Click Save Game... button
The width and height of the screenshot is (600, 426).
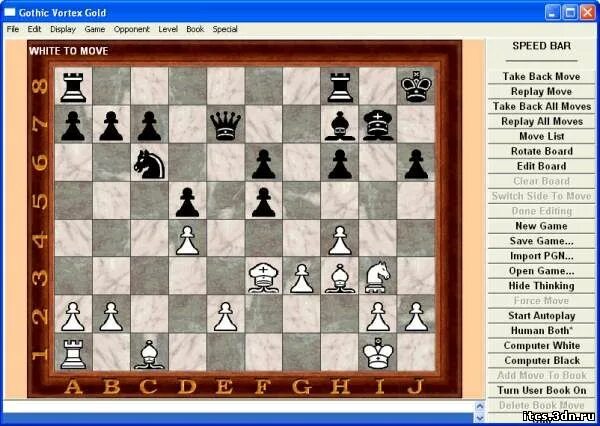point(541,241)
